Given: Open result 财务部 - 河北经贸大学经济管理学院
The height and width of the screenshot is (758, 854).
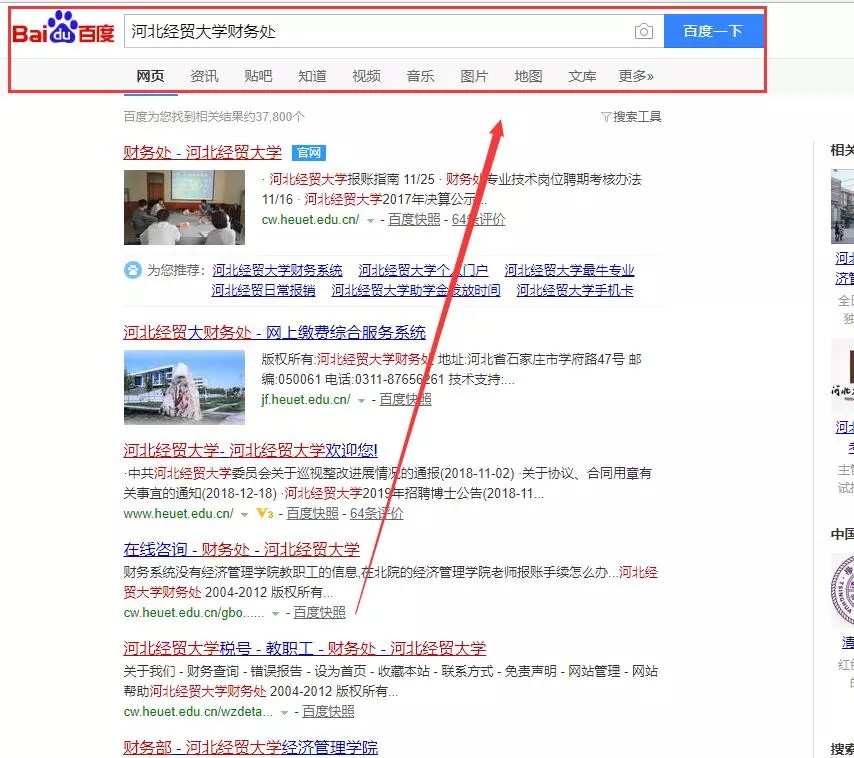Looking at the screenshot, I should point(251,748).
